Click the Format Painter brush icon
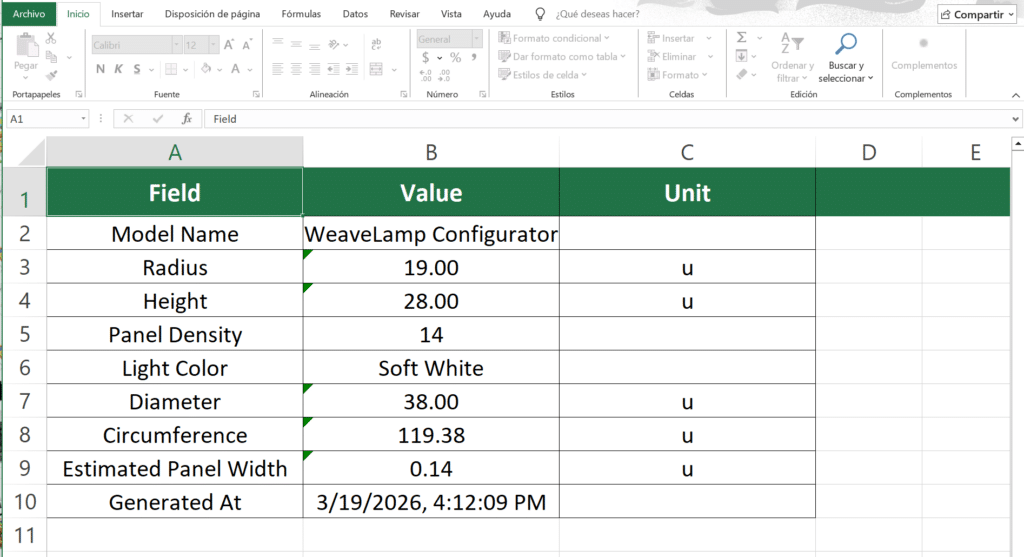Viewport: 1024px width, 557px height. (x=51, y=74)
